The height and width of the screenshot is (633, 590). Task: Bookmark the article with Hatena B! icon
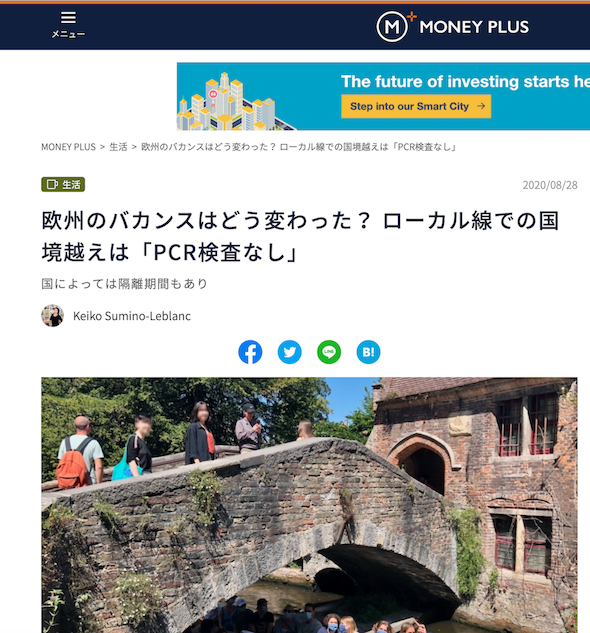[x=368, y=352]
